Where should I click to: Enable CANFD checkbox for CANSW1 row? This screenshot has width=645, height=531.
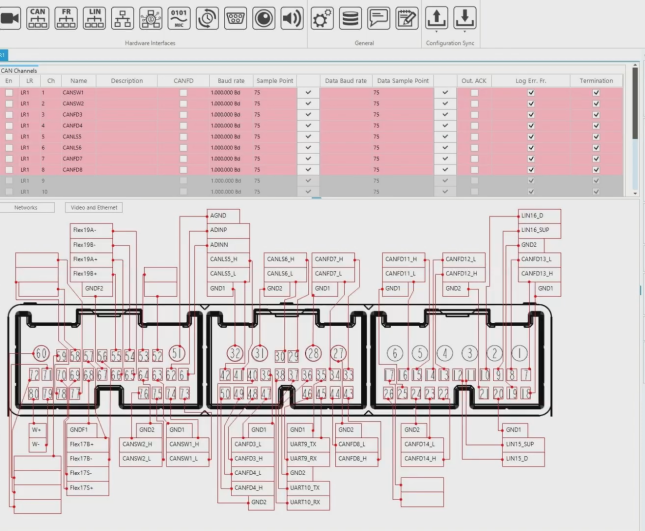(183, 92)
